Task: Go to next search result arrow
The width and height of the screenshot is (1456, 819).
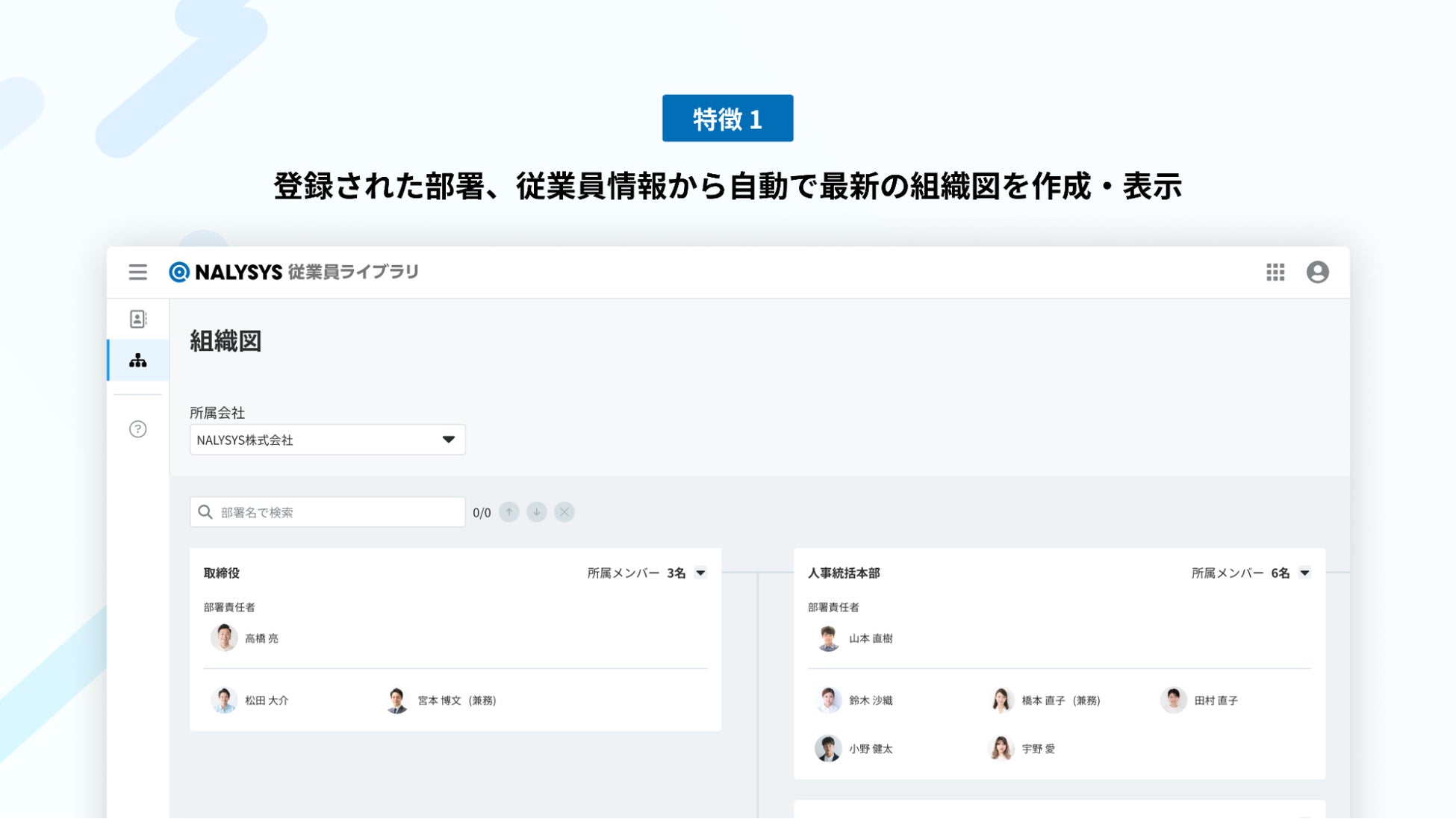Action: point(537,512)
